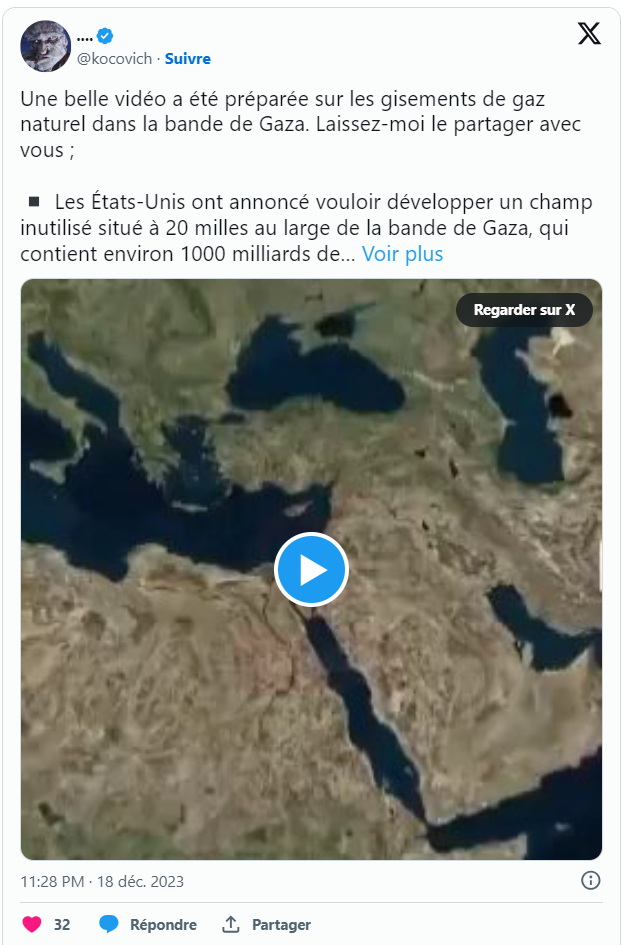The height and width of the screenshot is (945, 629).
Task: Open the dotted display name of the author
Action: pyautogui.click(x=85, y=37)
